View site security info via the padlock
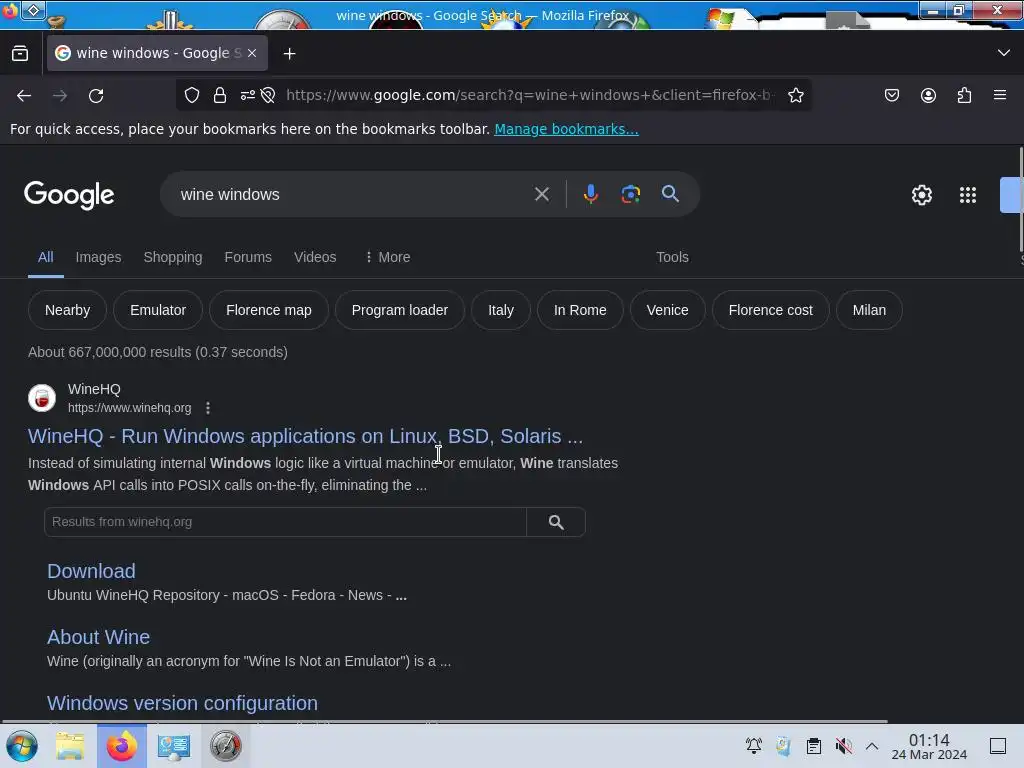The height and width of the screenshot is (768, 1024). tap(220, 95)
